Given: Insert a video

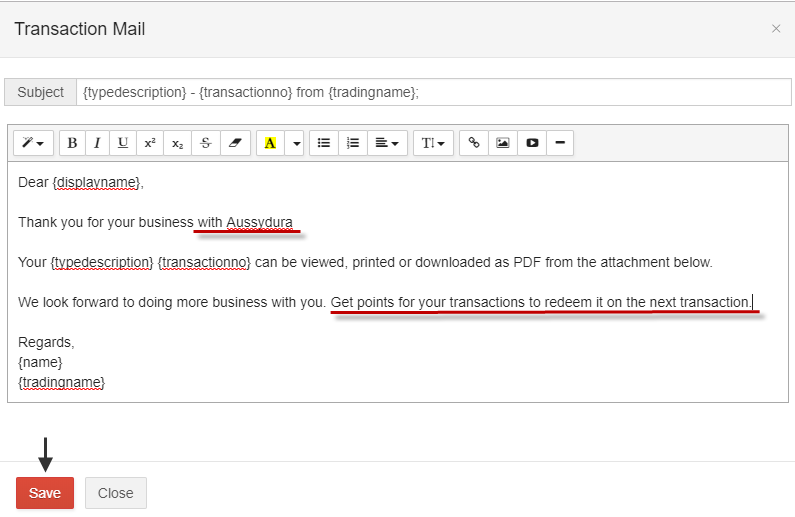Looking at the screenshot, I should 532,143.
